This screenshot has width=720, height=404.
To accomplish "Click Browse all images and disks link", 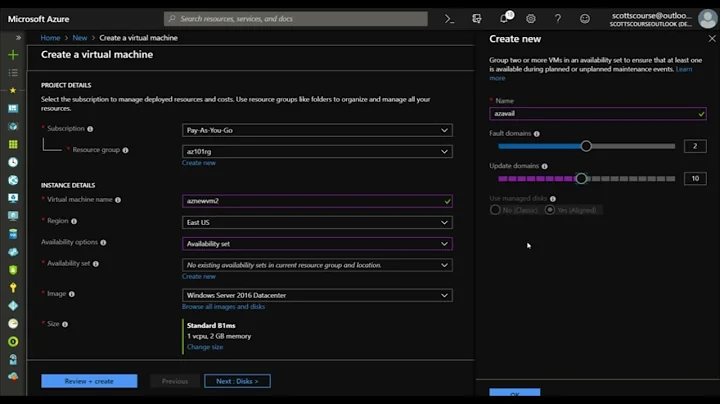I will [224, 307].
